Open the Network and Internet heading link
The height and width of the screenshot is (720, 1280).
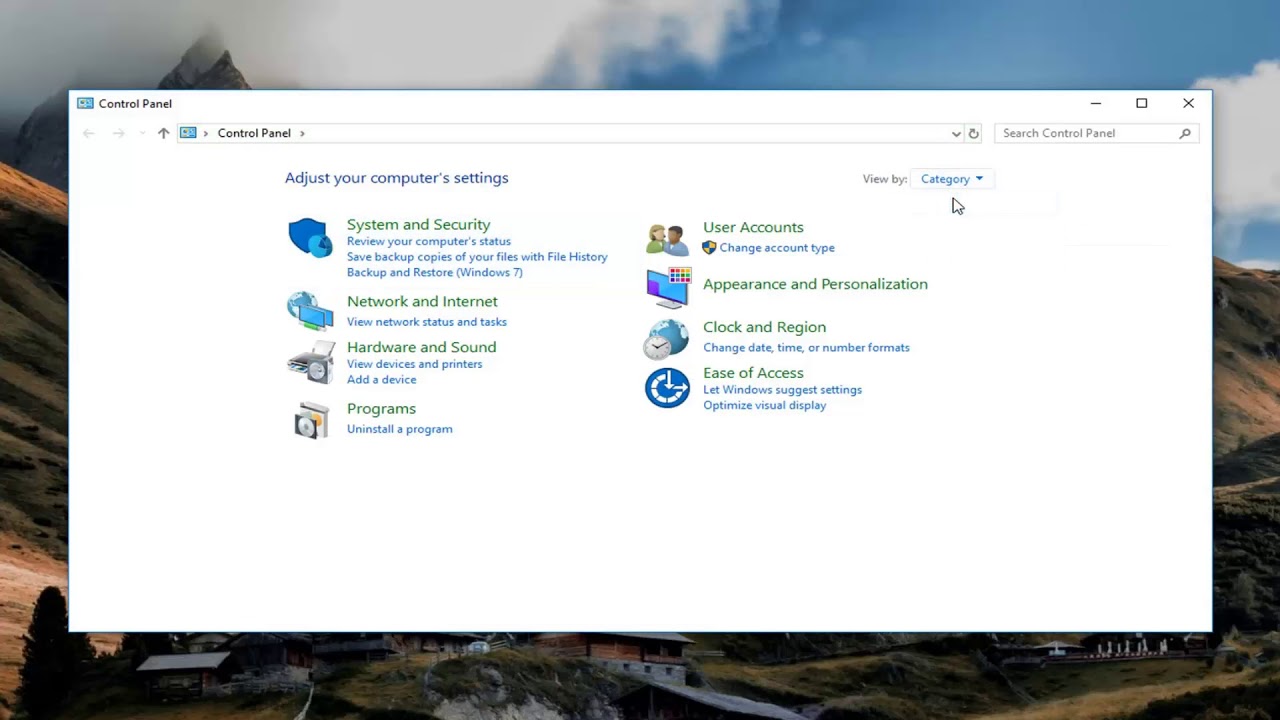(422, 301)
